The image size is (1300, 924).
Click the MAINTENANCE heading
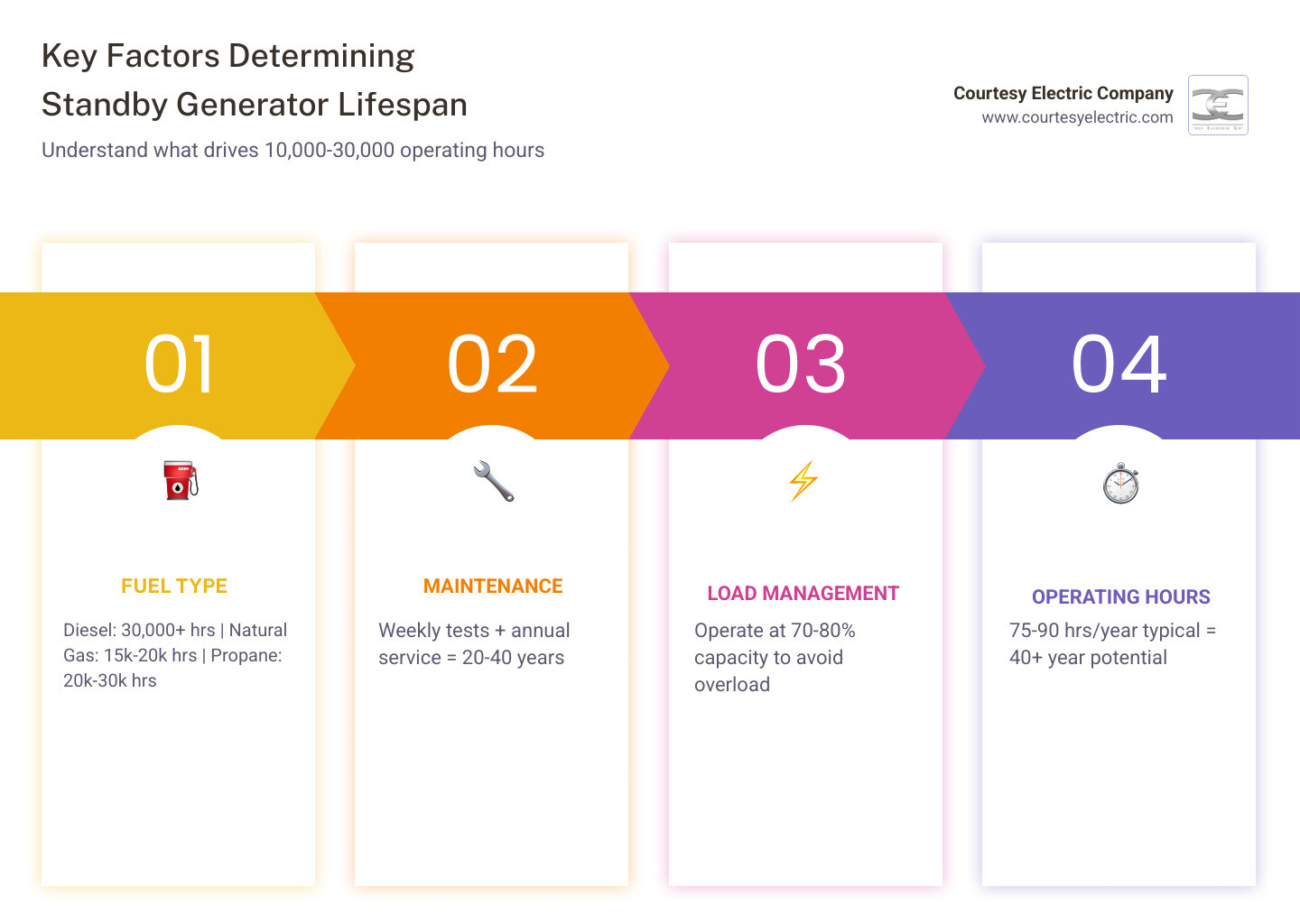click(493, 587)
